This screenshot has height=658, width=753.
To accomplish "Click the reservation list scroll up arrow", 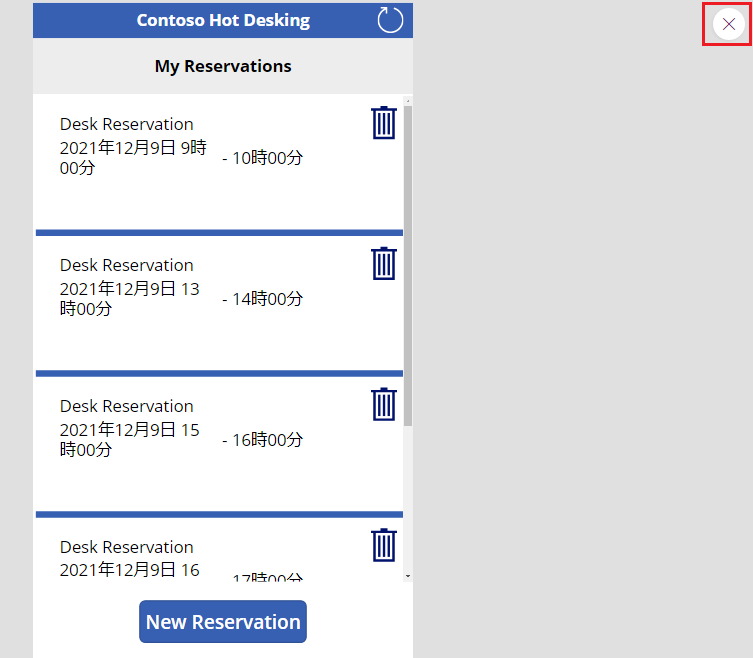I will [x=407, y=101].
